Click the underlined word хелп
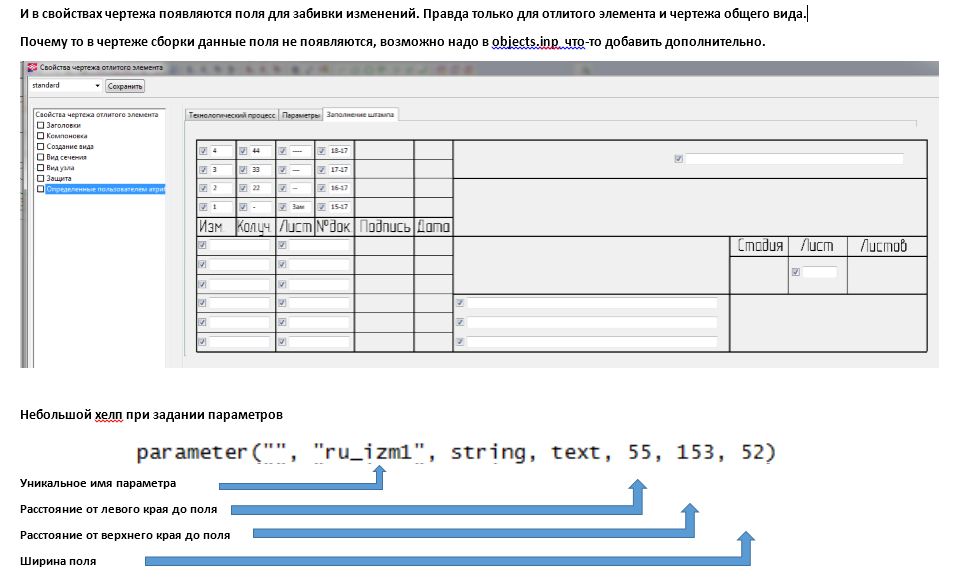970x583 pixels. [x=109, y=415]
